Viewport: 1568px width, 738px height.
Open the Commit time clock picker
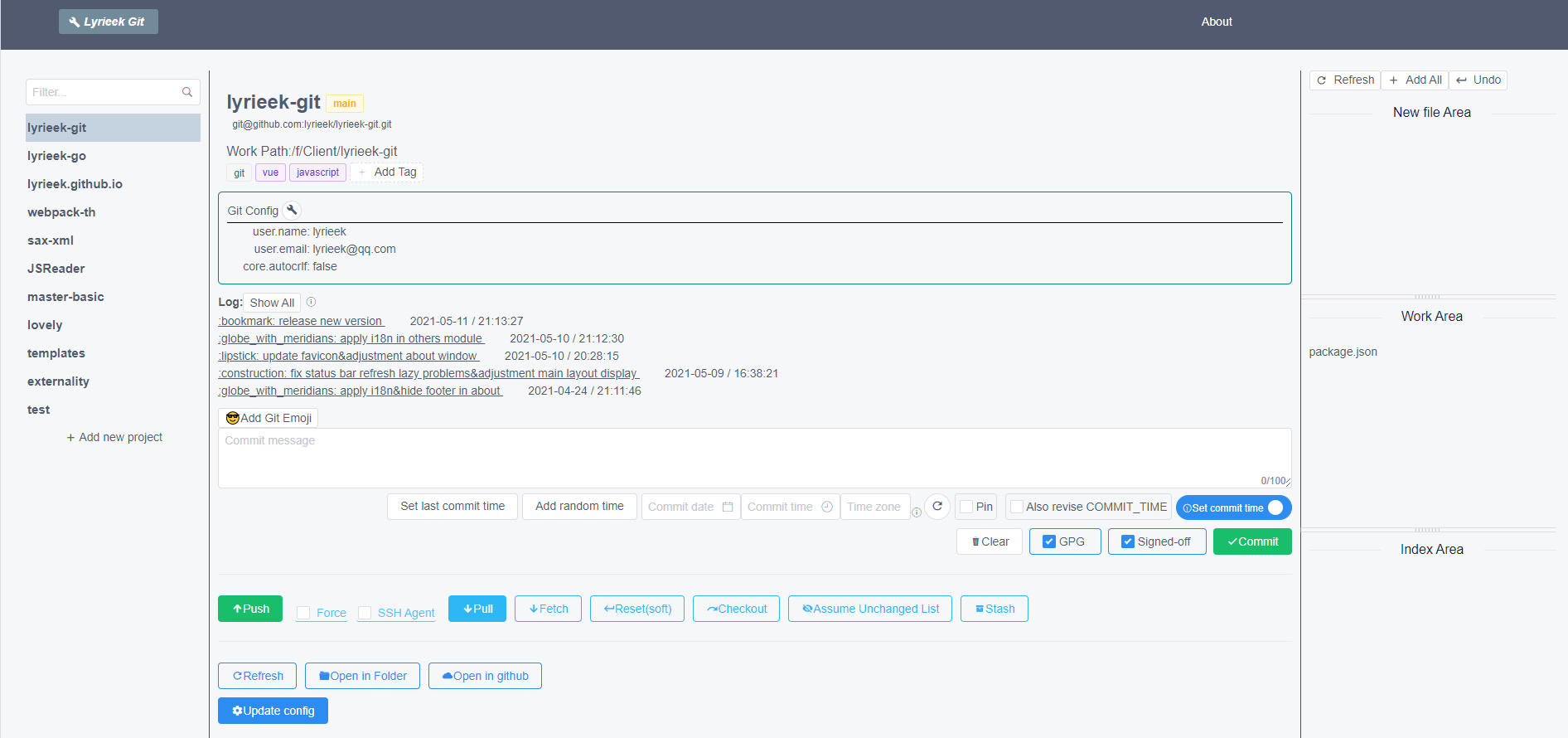click(827, 507)
